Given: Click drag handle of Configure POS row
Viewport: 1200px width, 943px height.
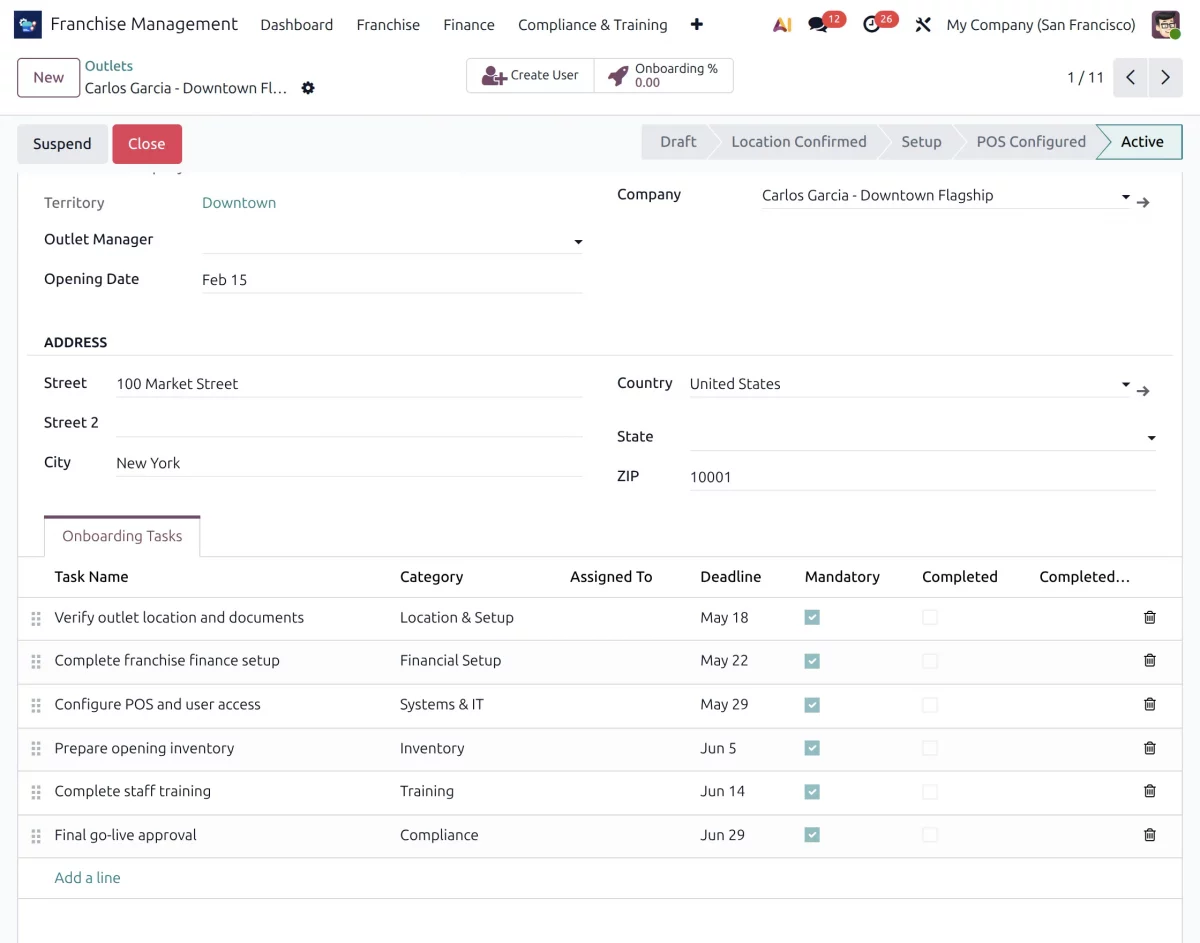Looking at the screenshot, I should [x=36, y=706].
